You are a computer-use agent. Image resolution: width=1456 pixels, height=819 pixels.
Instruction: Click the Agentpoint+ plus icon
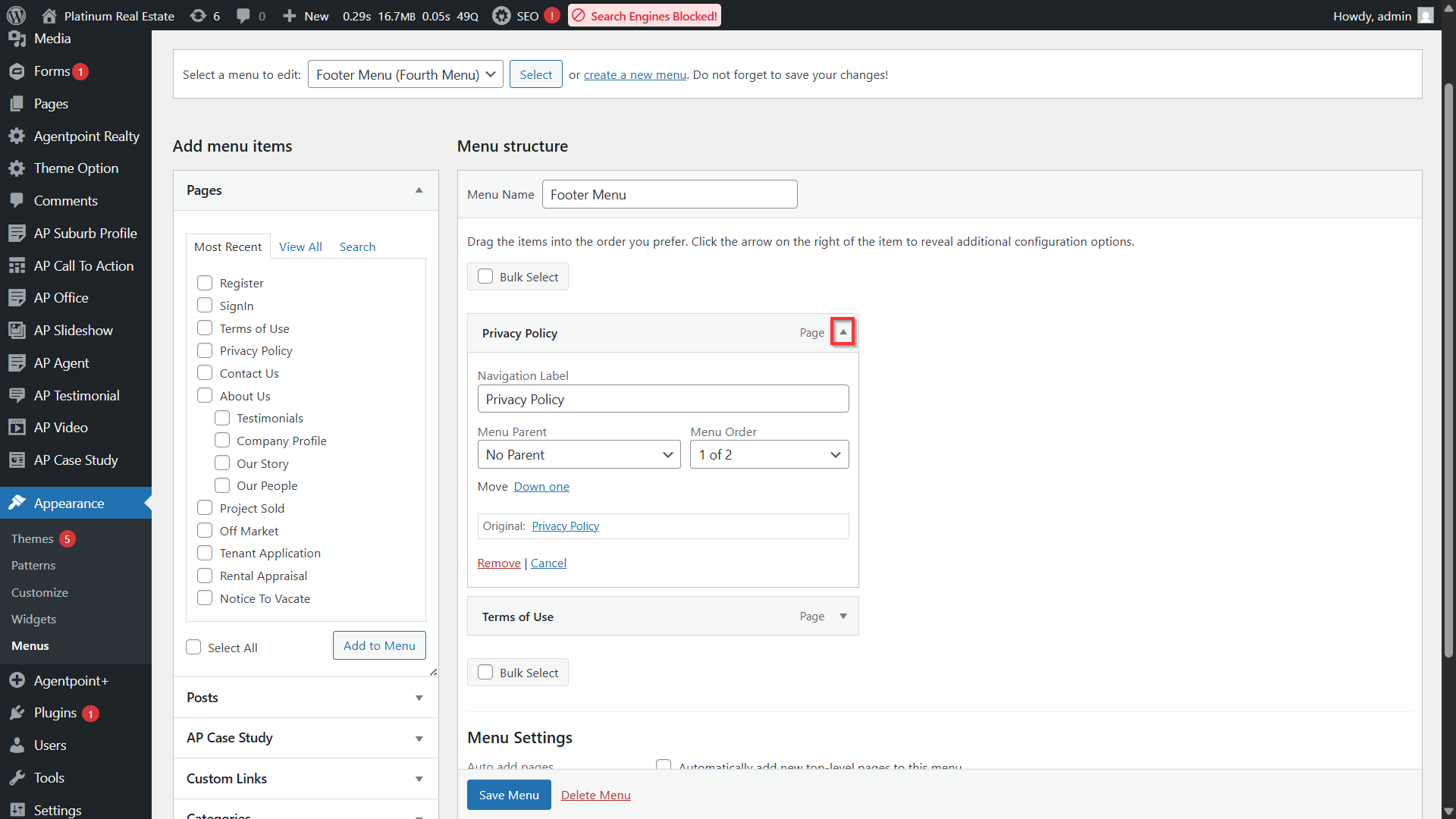click(17, 680)
